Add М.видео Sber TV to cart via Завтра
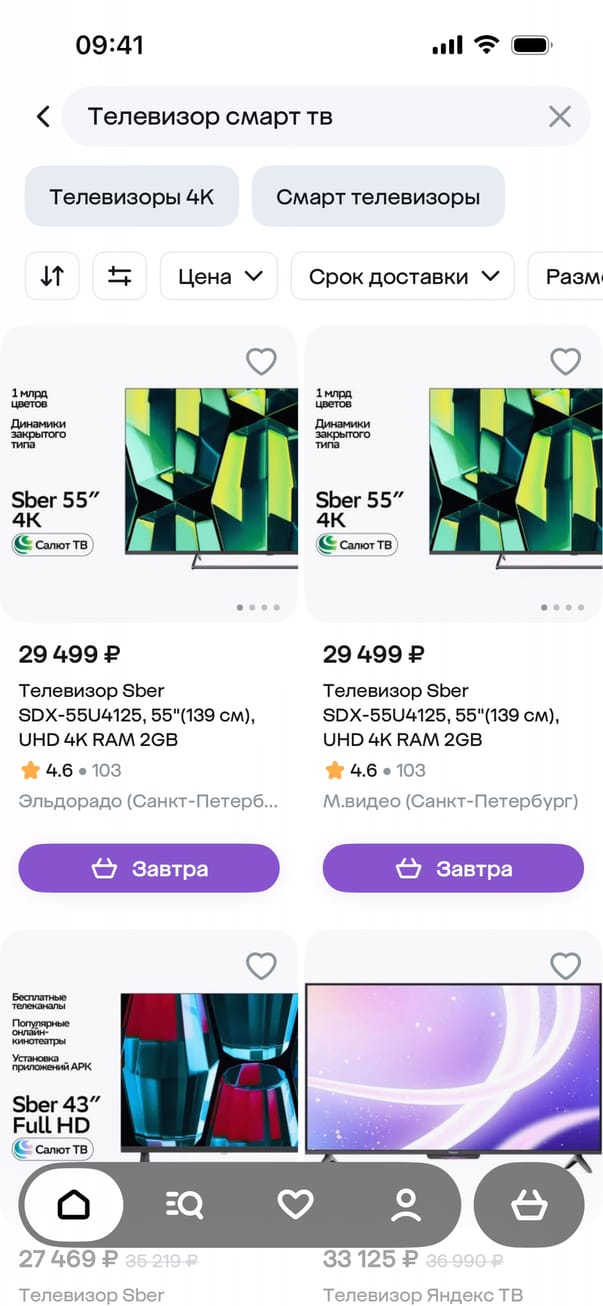The width and height of the screenshot is (603, 1306). point(453,868)
